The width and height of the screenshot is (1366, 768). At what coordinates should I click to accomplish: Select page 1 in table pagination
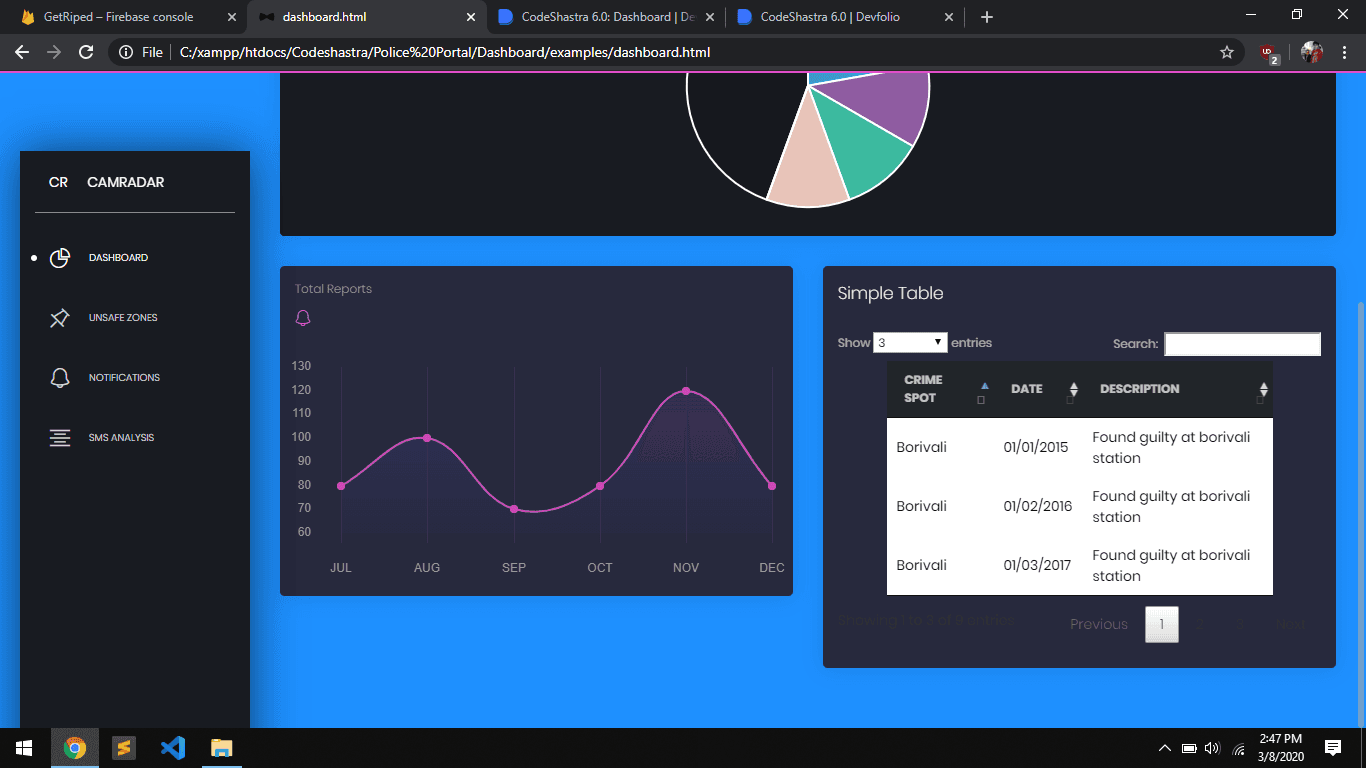(1162, 624)
